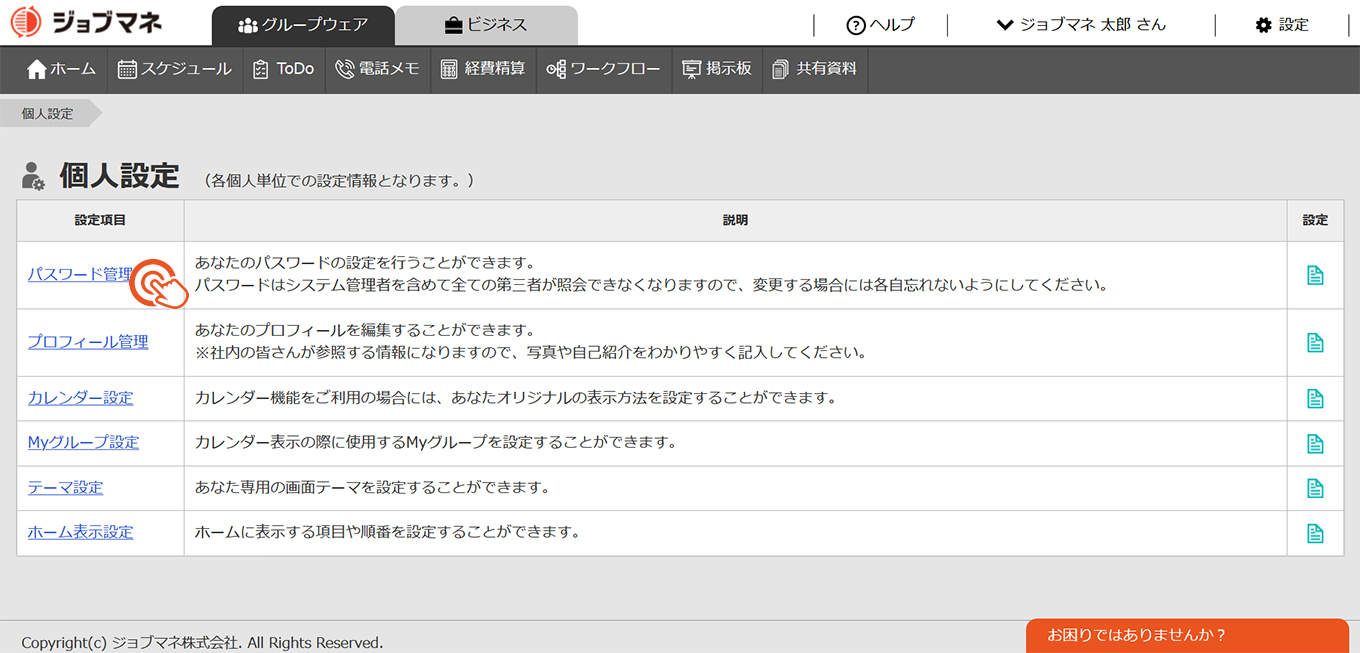Open 経費精算 in the navigation bar
This screenshot has width=1360, height=653.
click(483, 69)
